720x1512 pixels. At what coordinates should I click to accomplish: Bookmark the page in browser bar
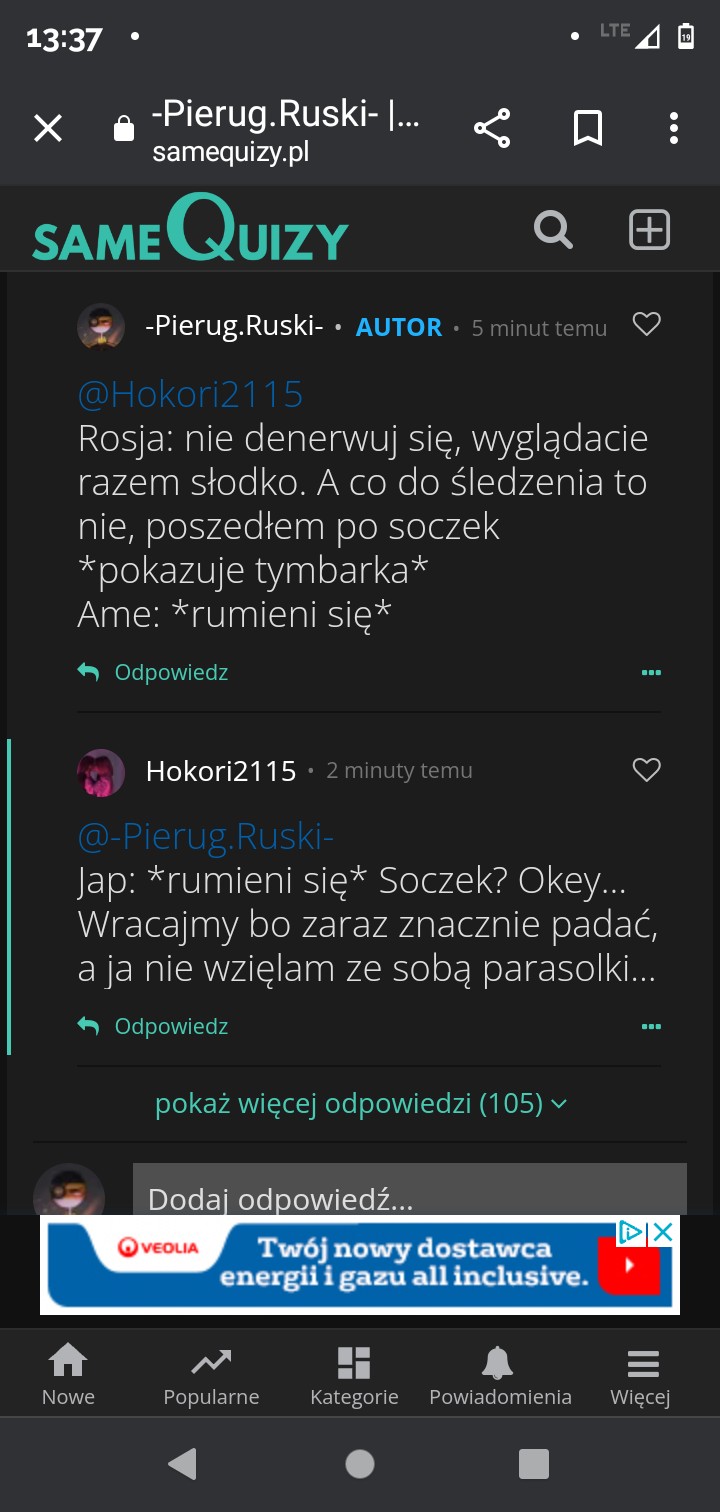587,128
